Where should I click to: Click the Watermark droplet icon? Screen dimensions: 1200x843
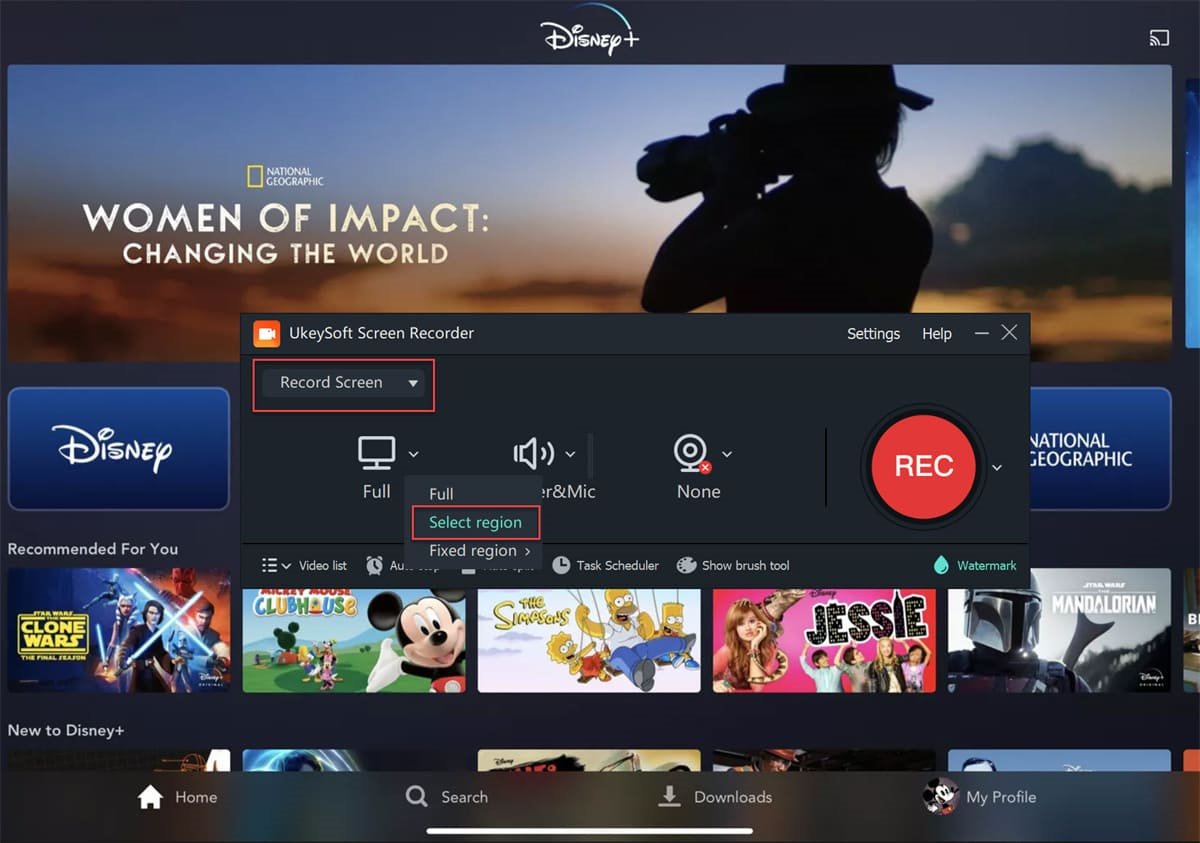[x=941, y=565]
